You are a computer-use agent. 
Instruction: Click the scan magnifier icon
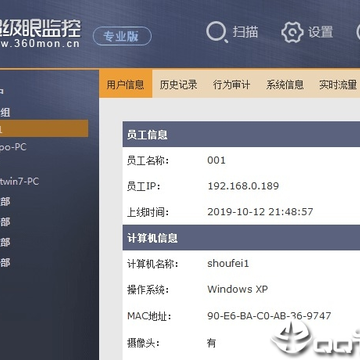[x=217, y=32]
